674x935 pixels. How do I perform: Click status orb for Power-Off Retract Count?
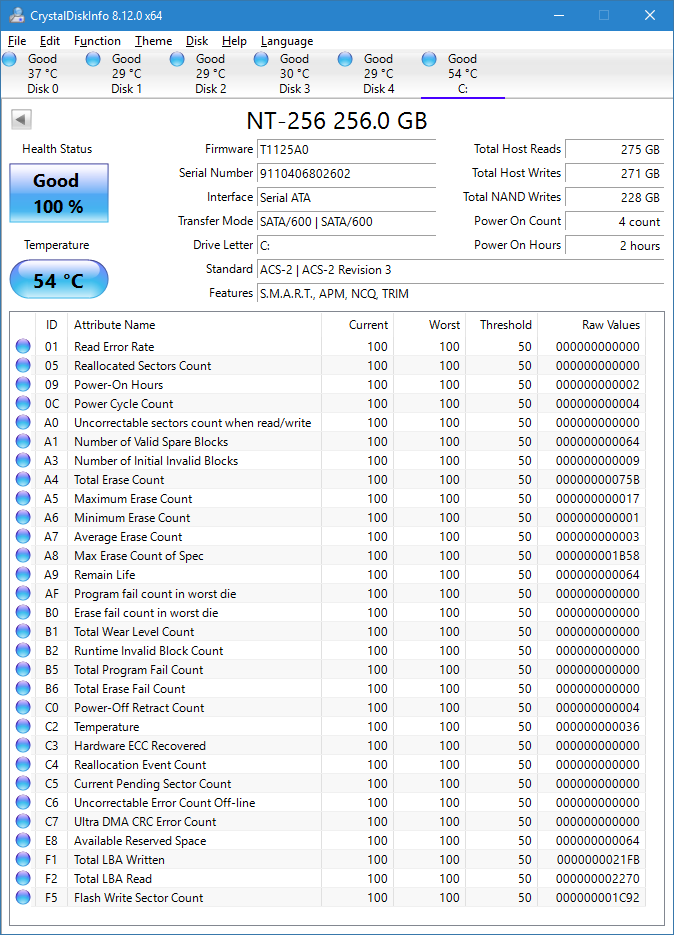pos(23,708)
